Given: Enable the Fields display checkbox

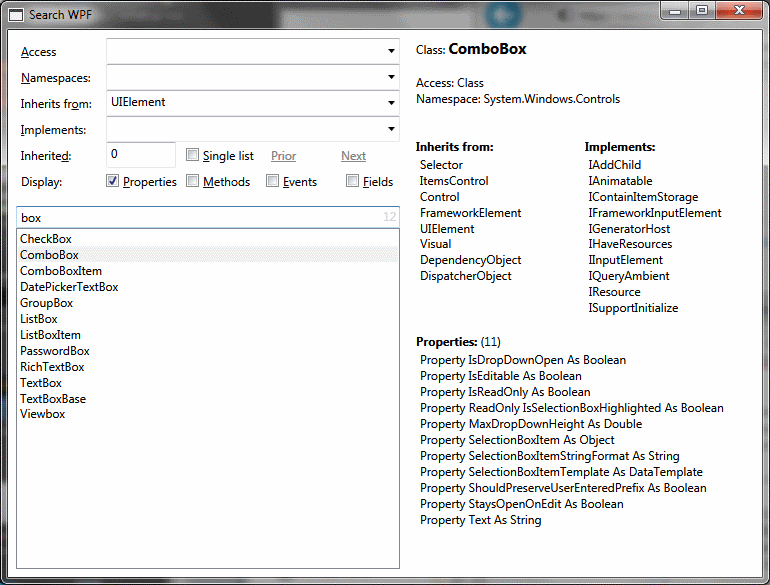Looking at the screenshot, I should coord(352,181).
